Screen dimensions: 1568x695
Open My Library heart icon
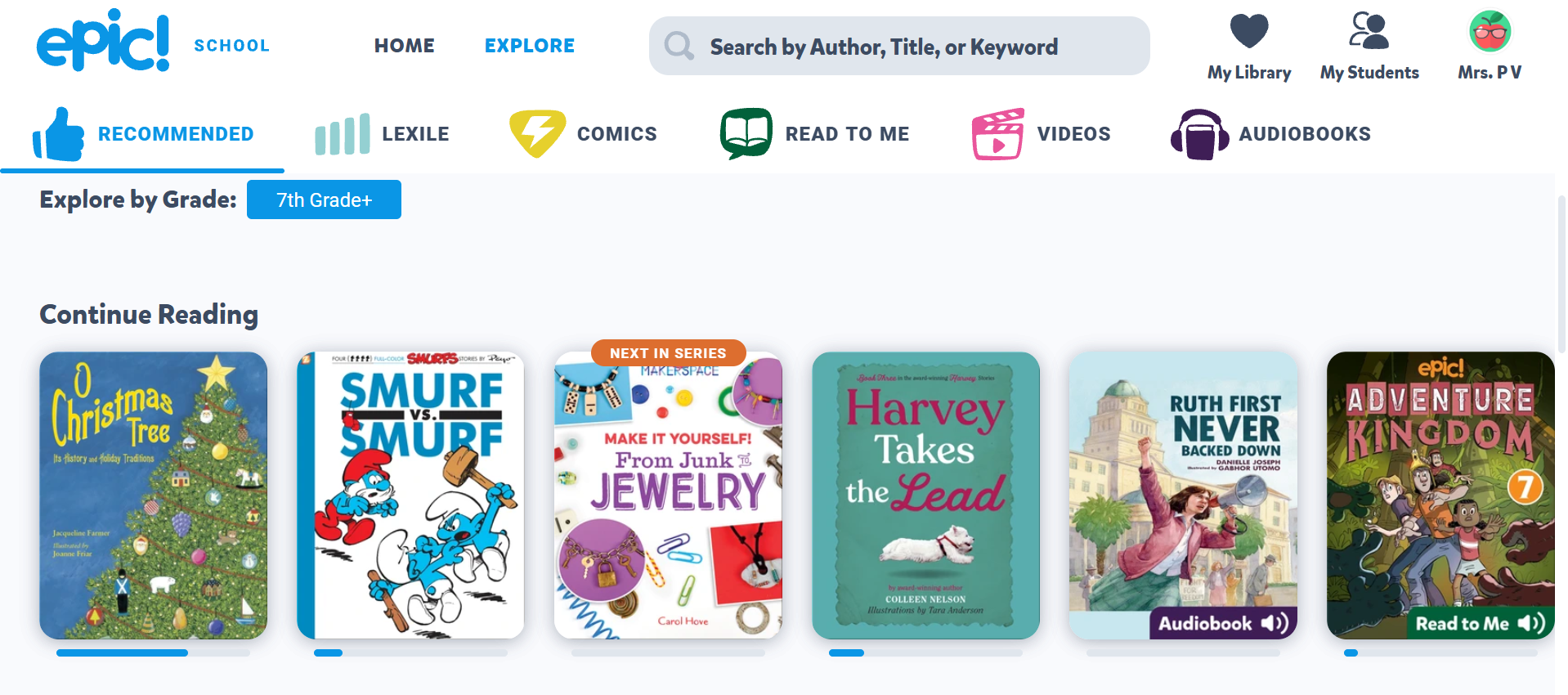[1248, 31]
